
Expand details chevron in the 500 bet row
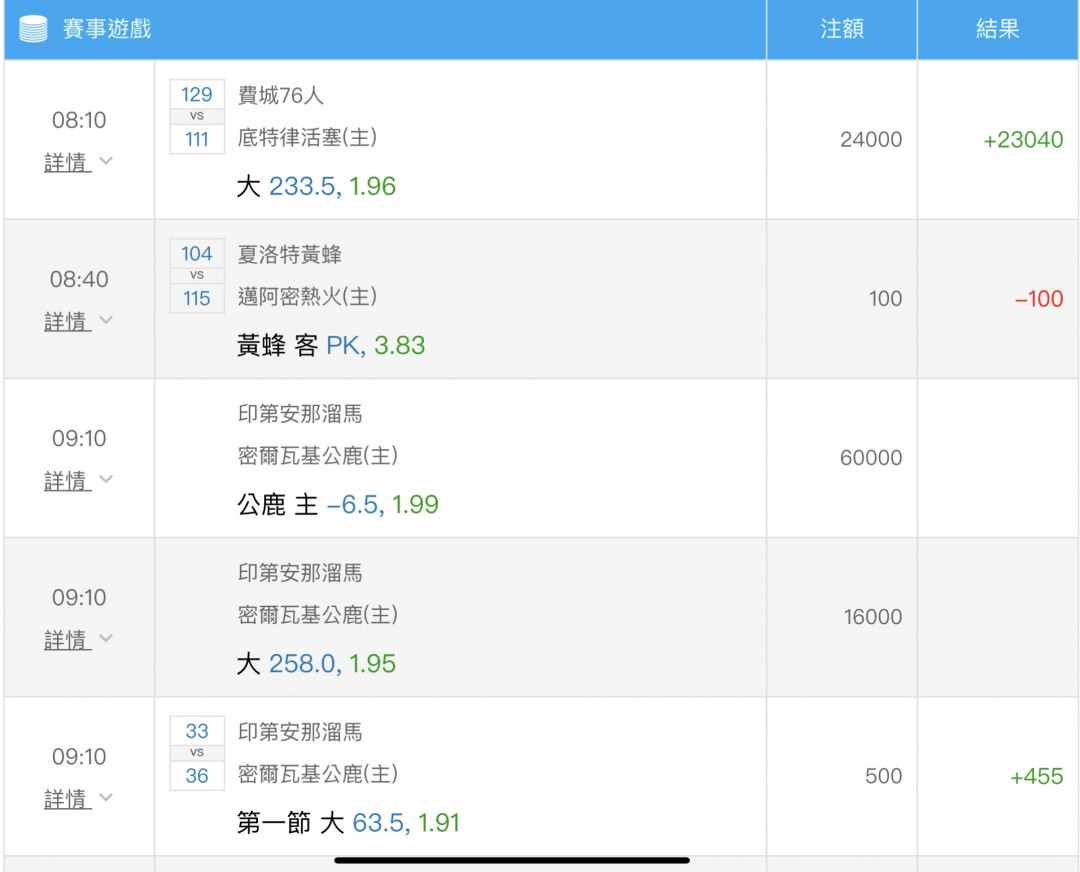[106, 797]
